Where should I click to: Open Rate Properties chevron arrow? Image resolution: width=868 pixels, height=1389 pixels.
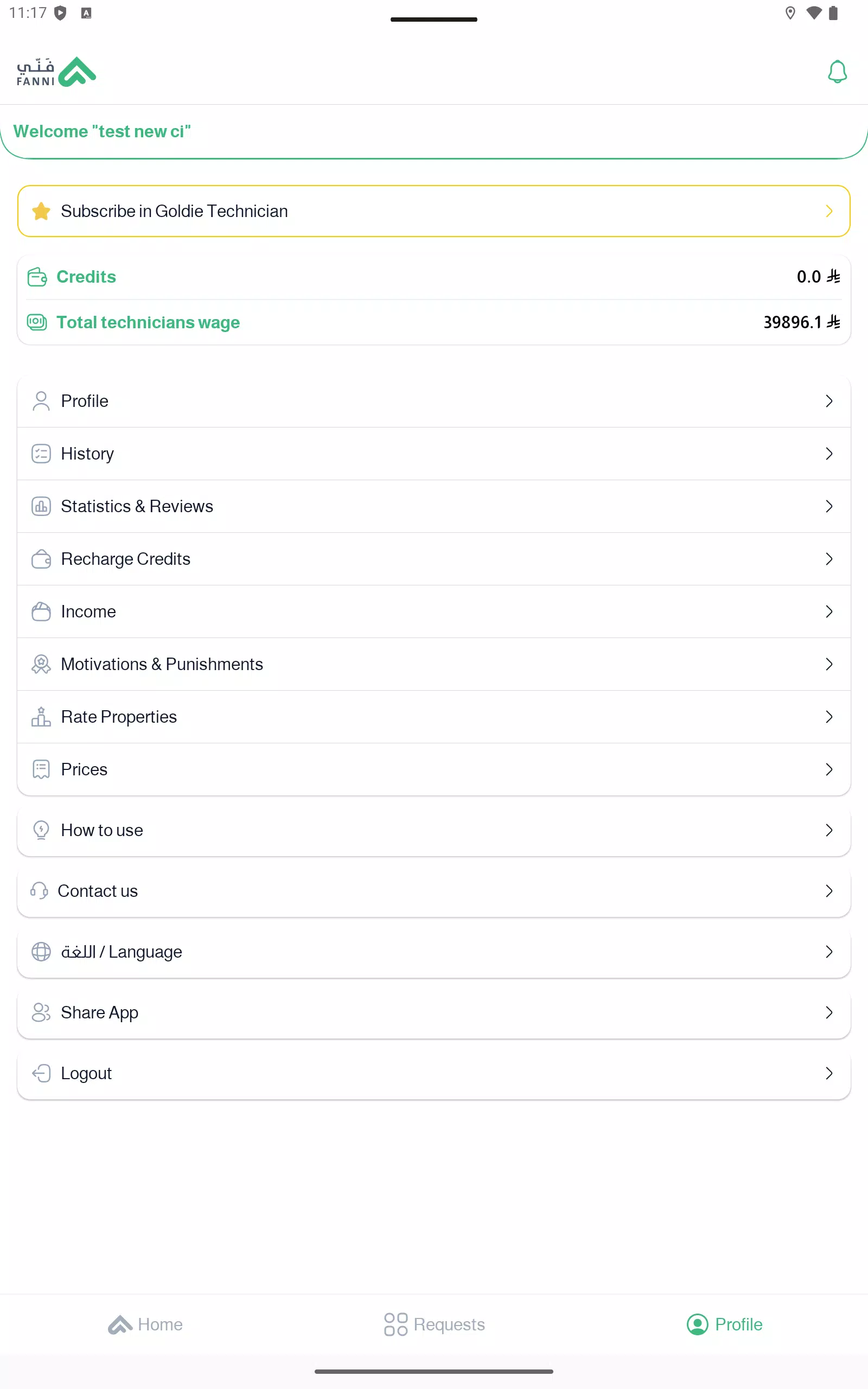click(x=829, y=717)
